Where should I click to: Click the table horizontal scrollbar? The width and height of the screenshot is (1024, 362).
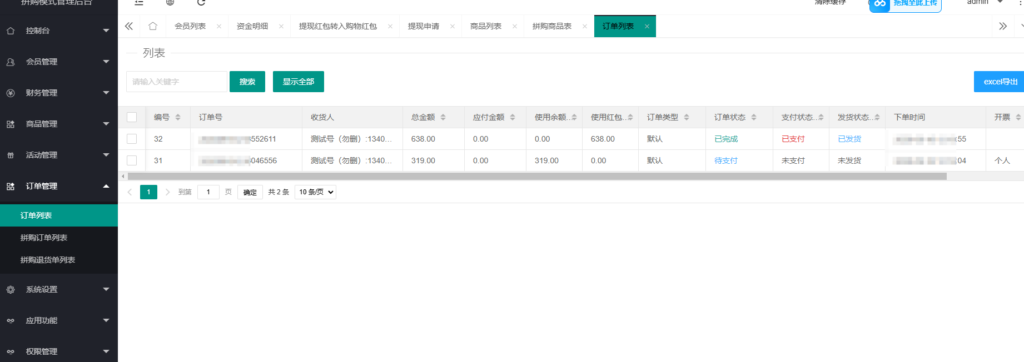point(537,176)
